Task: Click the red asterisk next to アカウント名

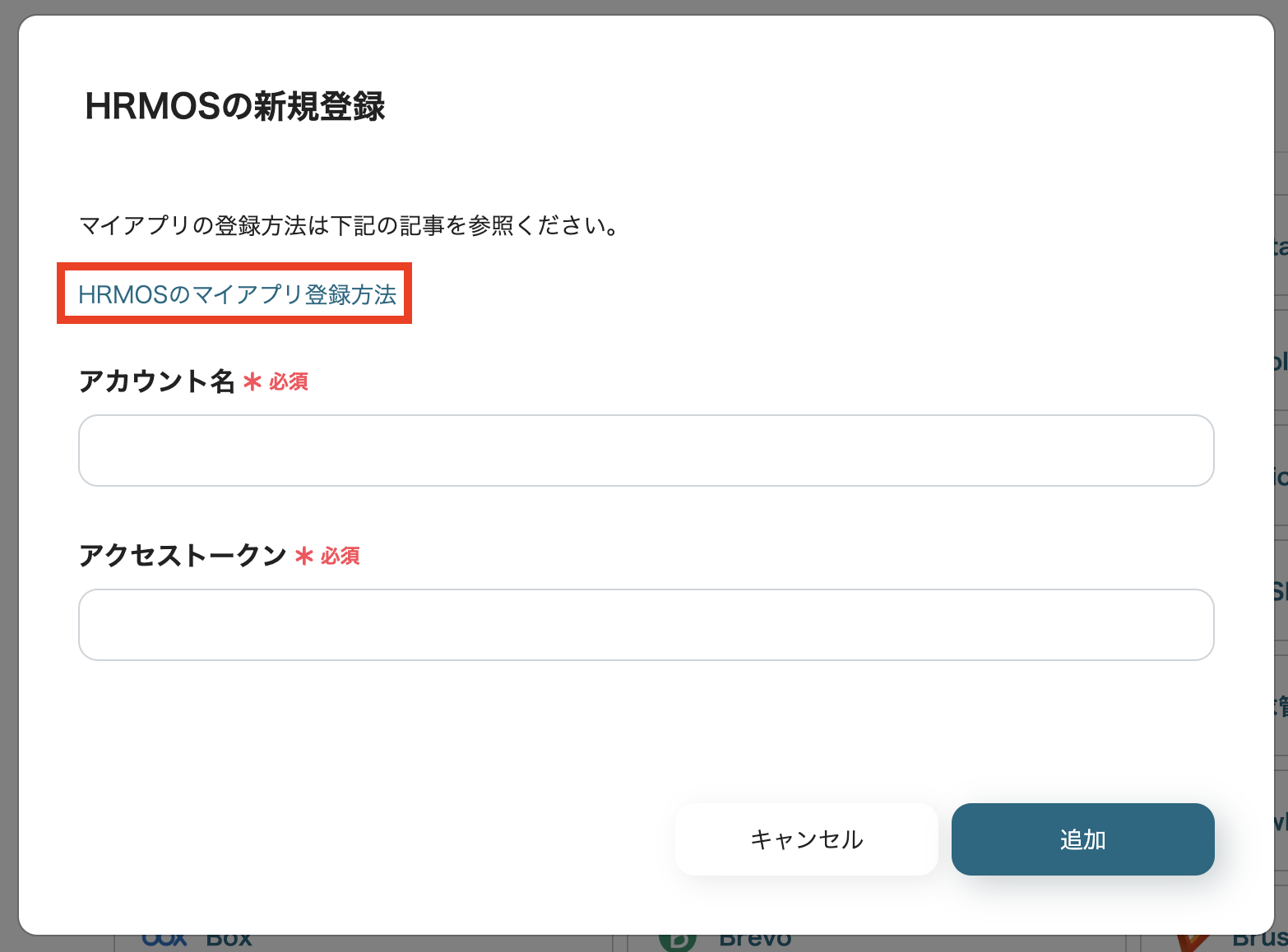Action: coord(253,381)
